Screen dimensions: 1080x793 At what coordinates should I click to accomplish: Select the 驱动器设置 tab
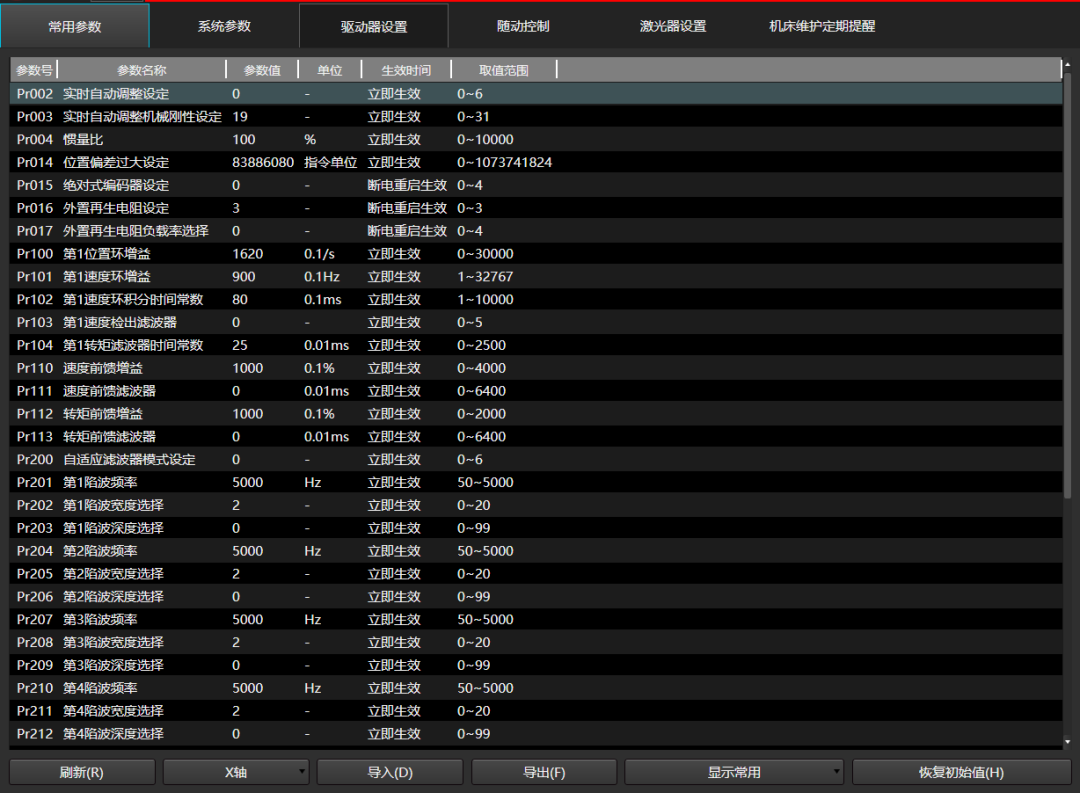(374, 26)
